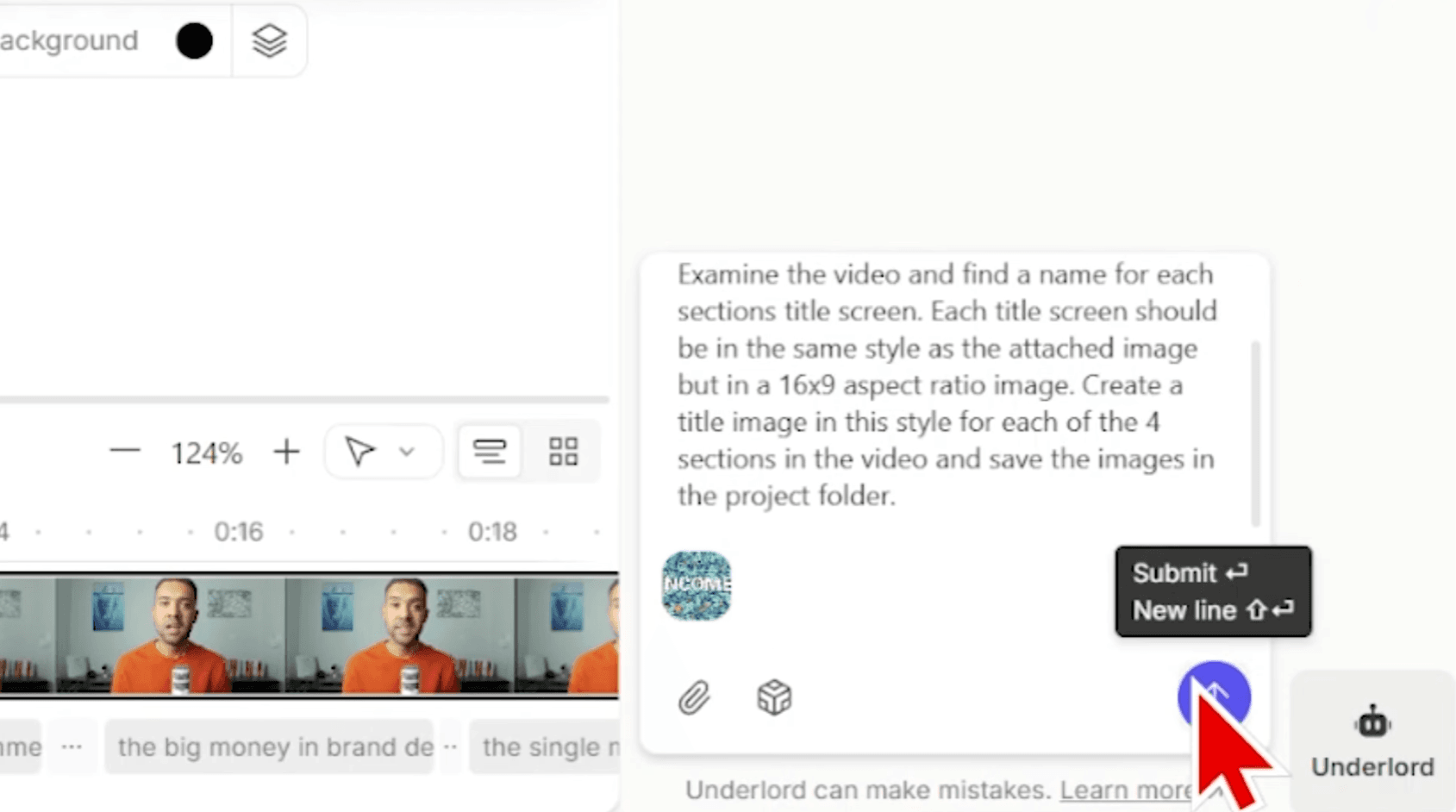Click the 0:16 timeline marker
The image size is (1456, 812).
pos(238,532)
